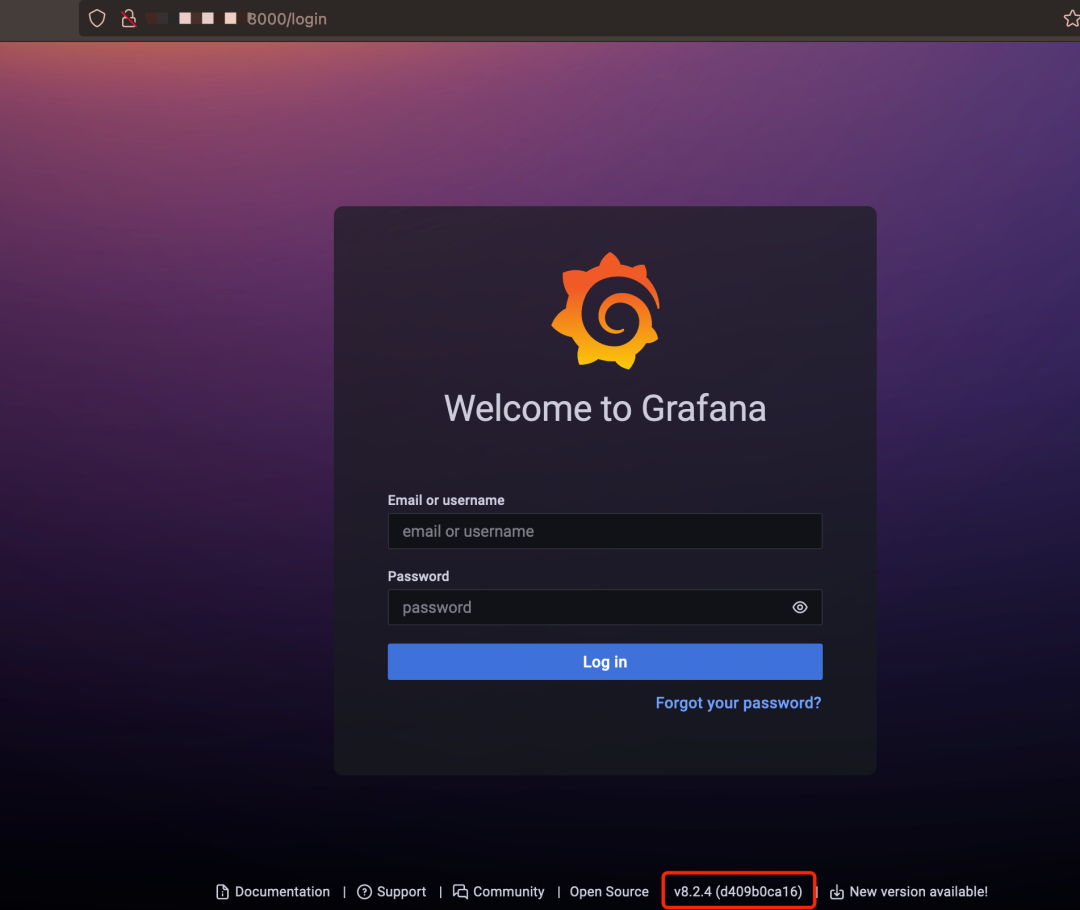Open the Support footer link
The width and height of the screenshot is (1080, 910).
[392, 891]
